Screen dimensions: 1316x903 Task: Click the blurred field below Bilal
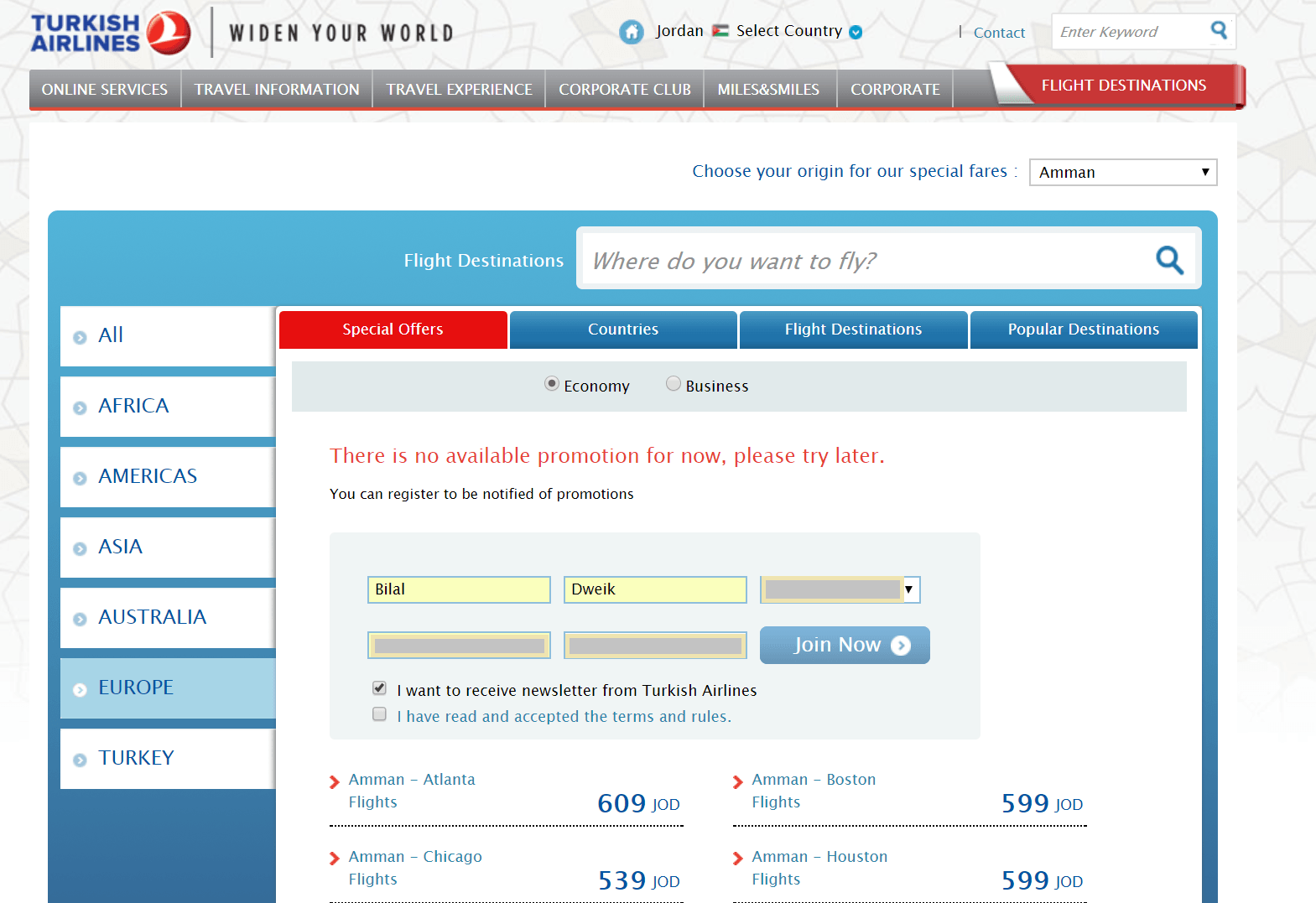click(459, 645)
